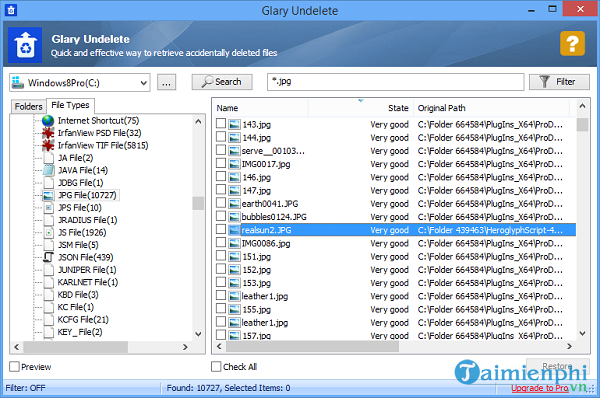Click the JAVA File notepad icon
600x398 pixels.
48,170
